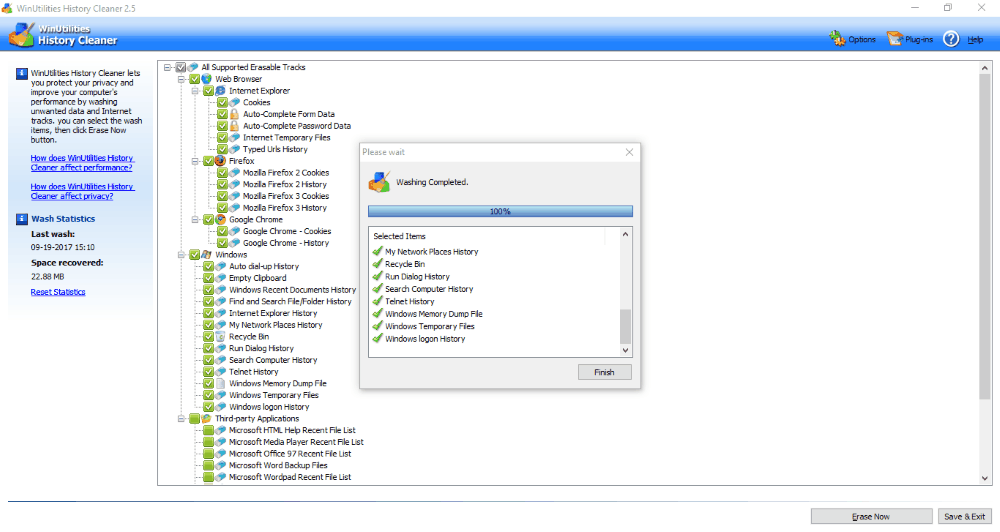The width and height of the screenshot is (1000, 532).
Task: Click the Reset Statistics link
Action: (58, 292)
